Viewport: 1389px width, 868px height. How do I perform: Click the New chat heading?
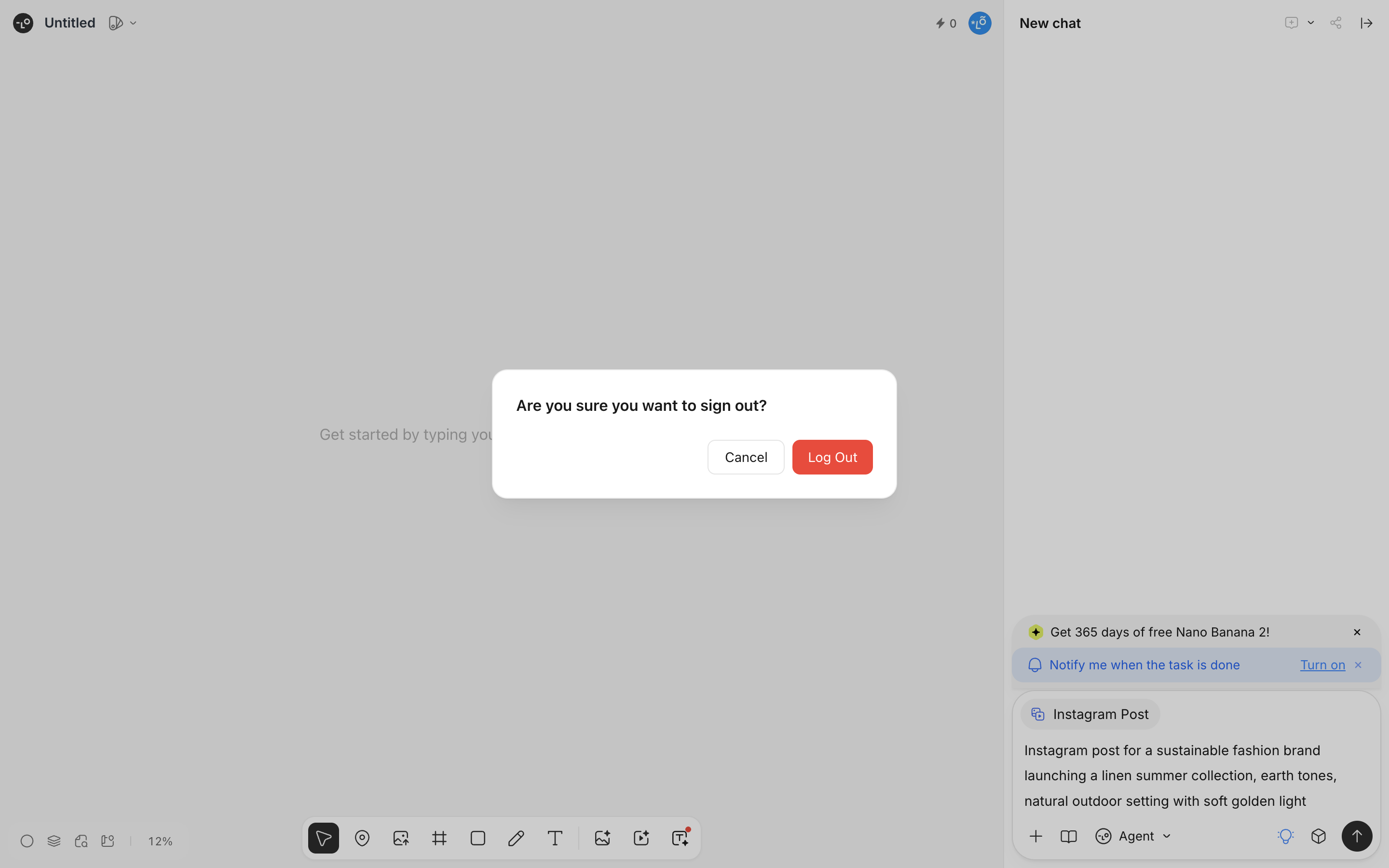point(1050,23)
